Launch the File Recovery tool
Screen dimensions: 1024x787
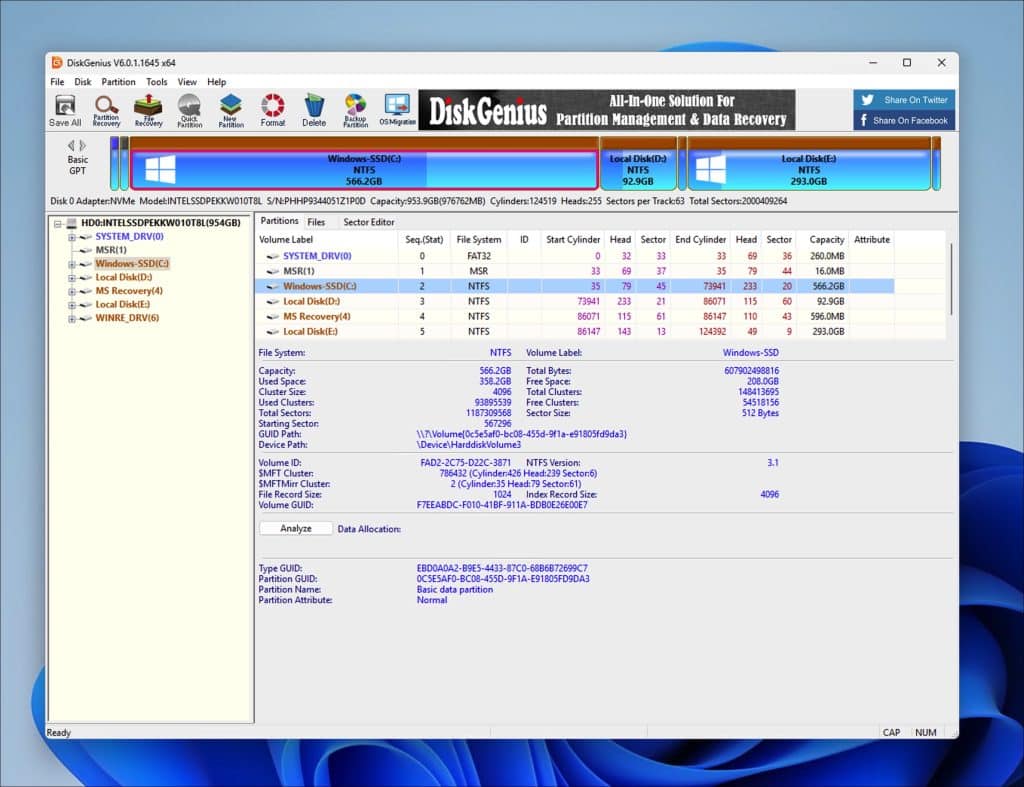[x=148, y=110]
